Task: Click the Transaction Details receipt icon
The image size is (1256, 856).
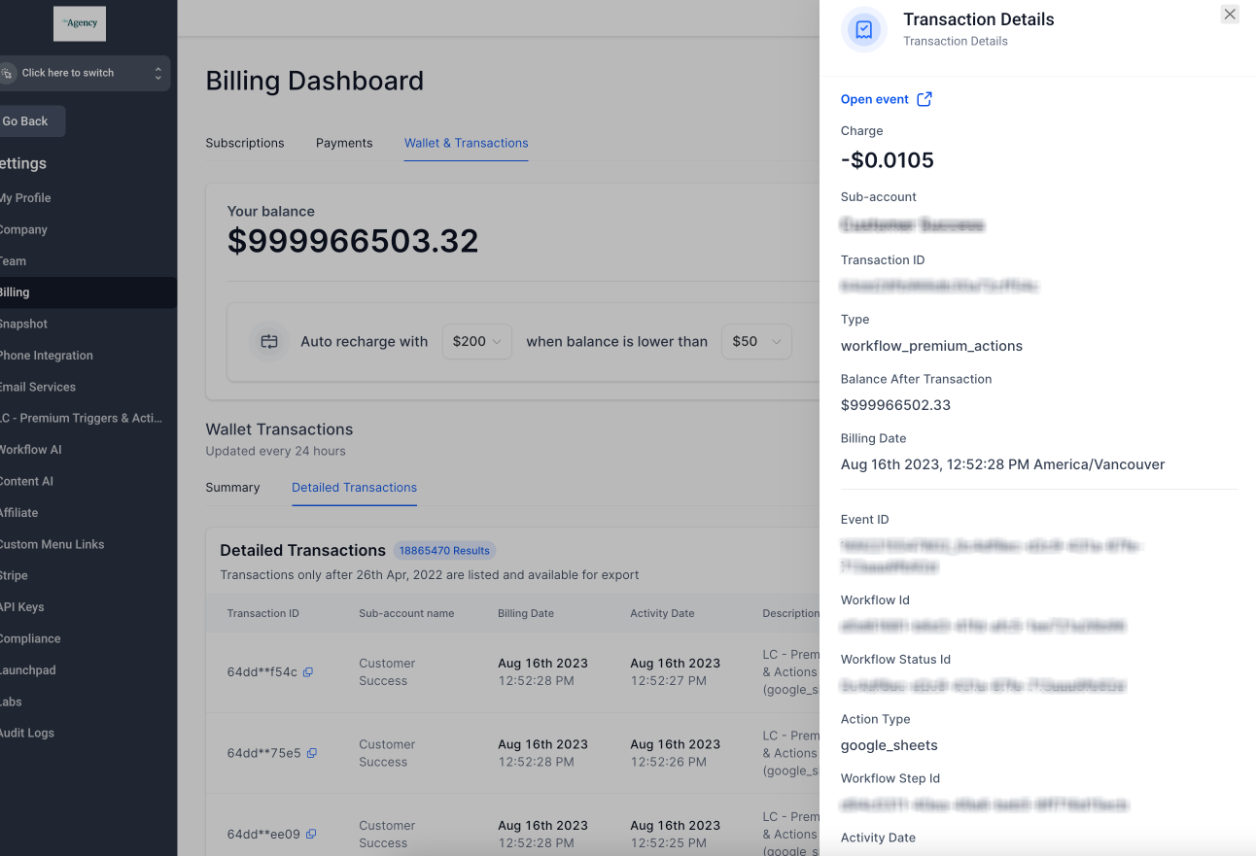Action: pyautogui.click(x=864, y=29)
